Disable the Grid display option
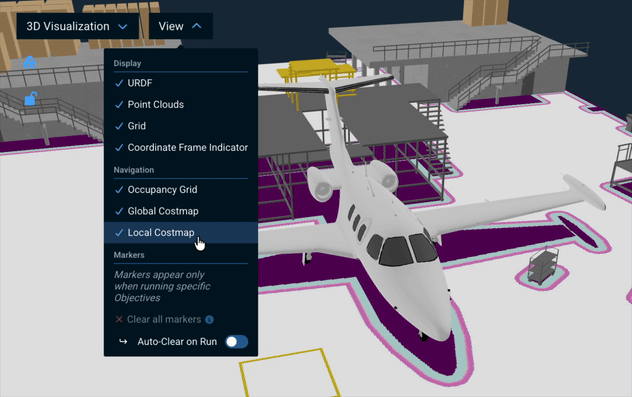 [x=181, y=126]
